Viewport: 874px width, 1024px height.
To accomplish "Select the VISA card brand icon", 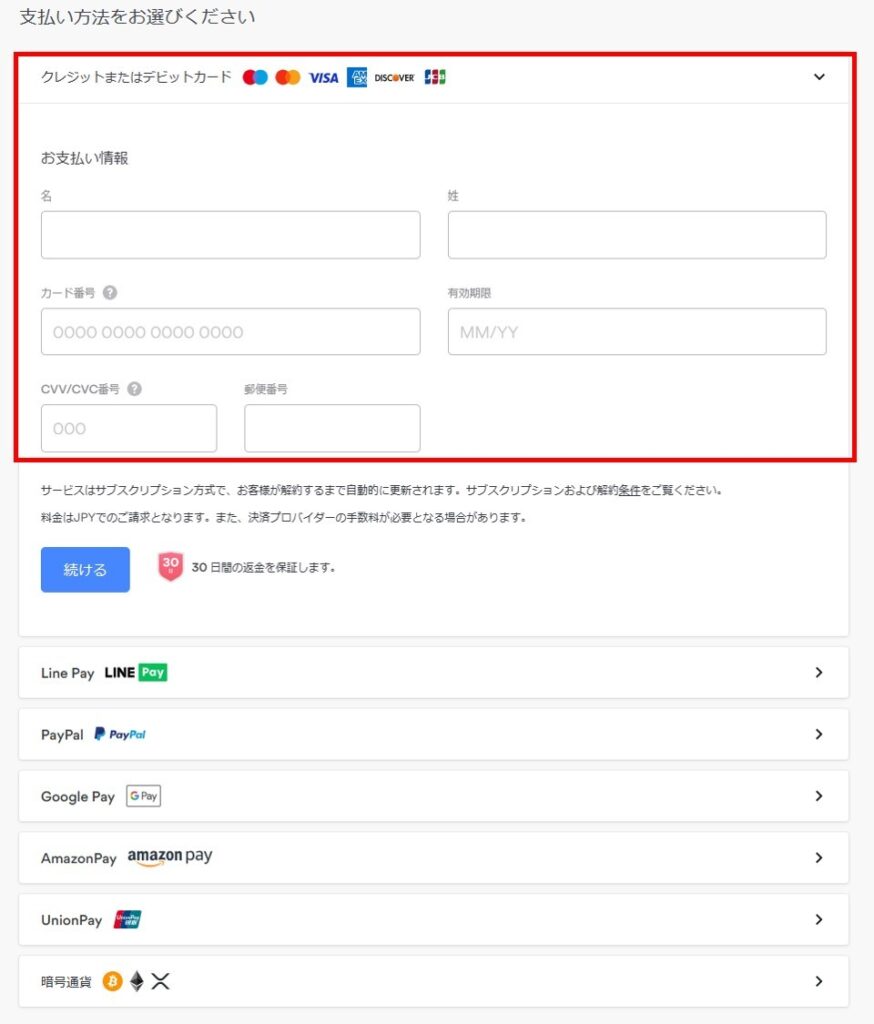I will click(323, 77).
